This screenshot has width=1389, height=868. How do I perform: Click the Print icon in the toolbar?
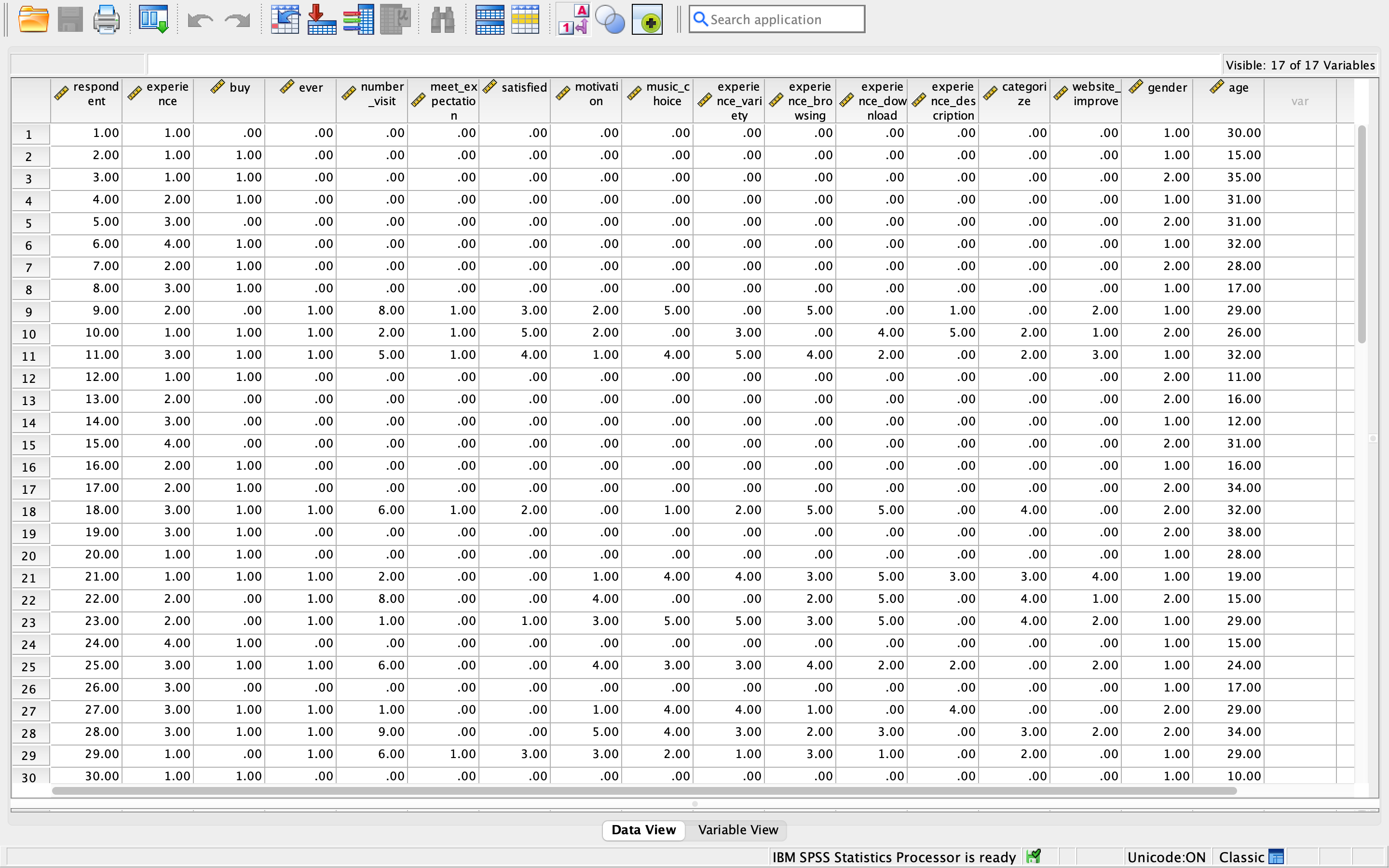pyautogui.click(x=106, y=19)
